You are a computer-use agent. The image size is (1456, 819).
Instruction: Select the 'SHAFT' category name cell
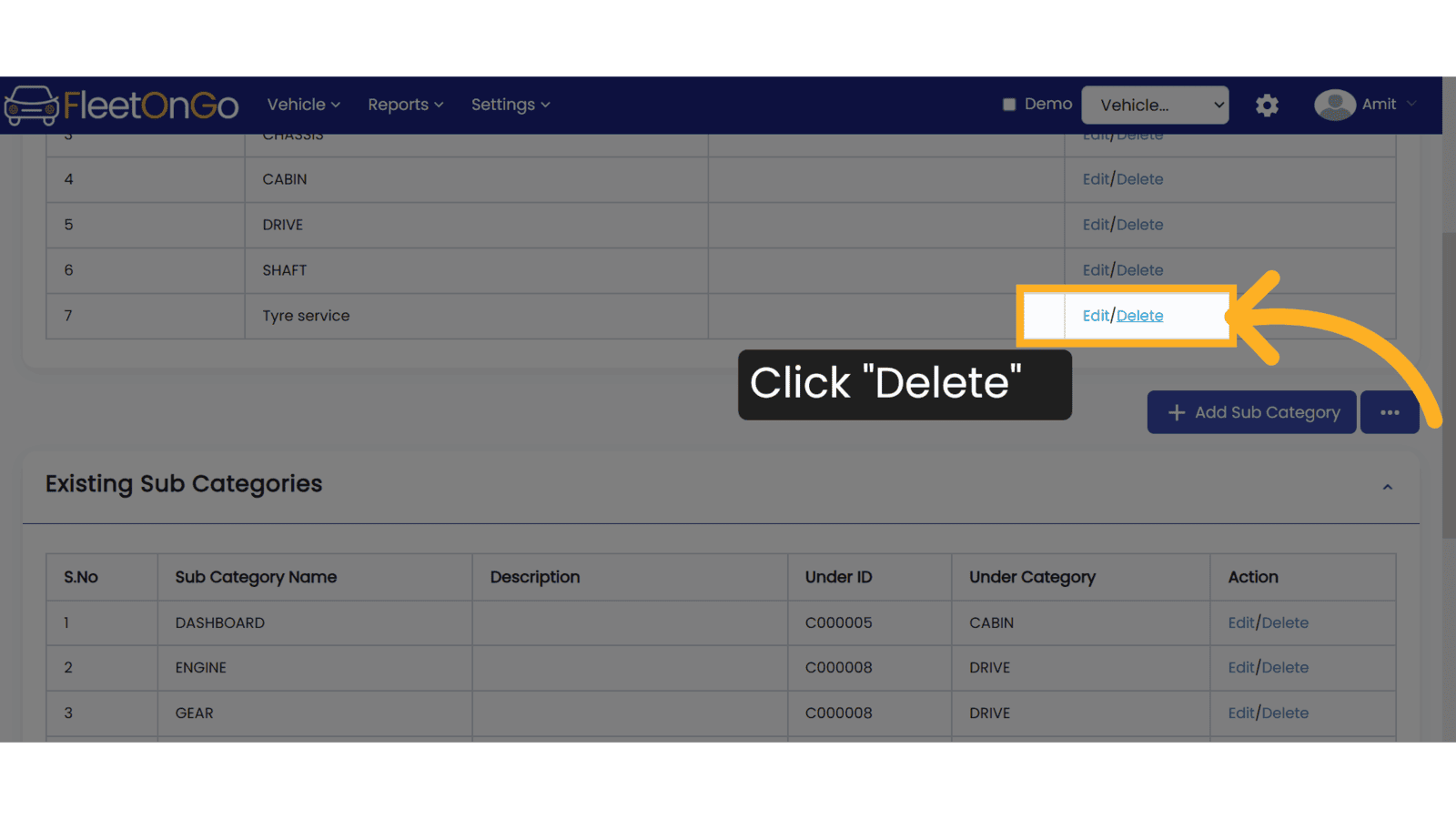(x=477, y=270)
